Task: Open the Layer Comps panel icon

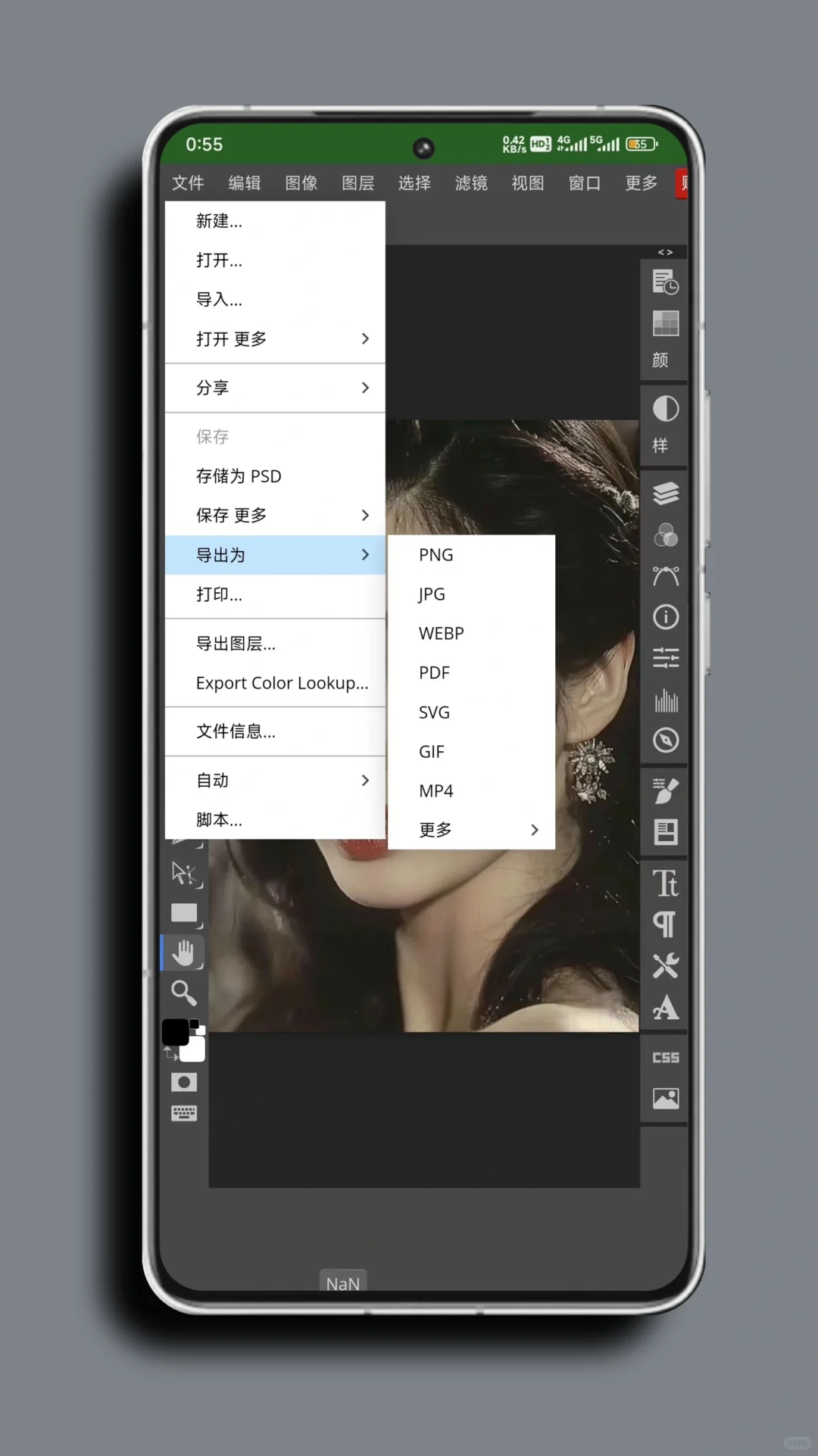Action: (665, 832)
